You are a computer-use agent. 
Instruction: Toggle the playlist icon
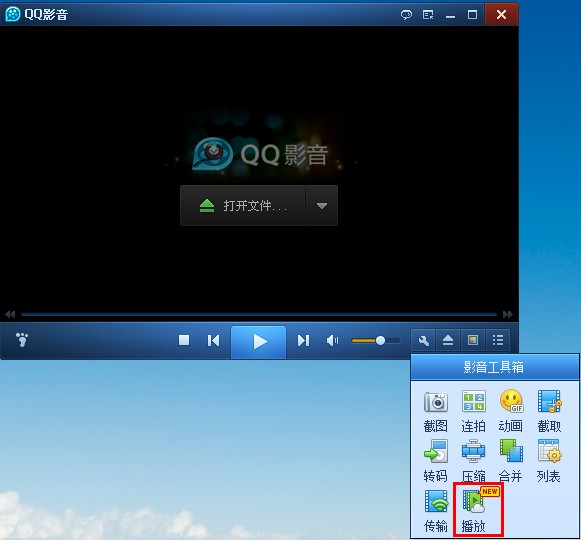[x=498, y=340]
